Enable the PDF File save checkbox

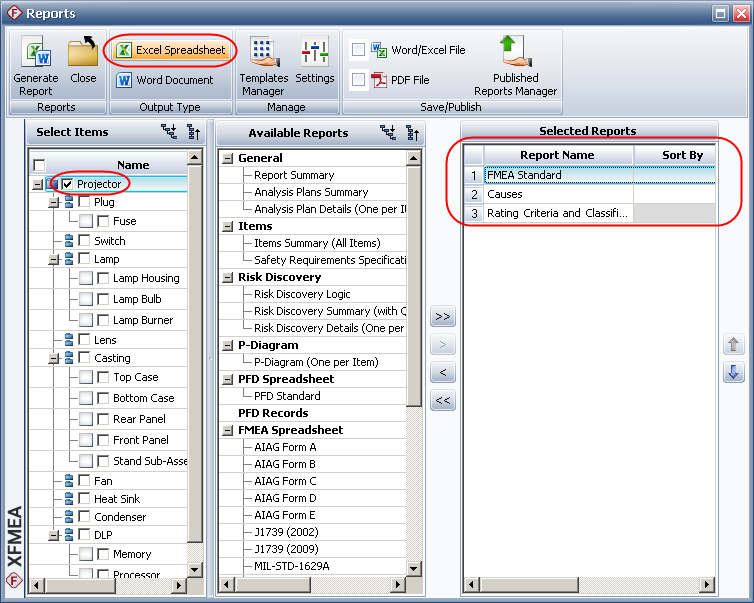358,80
